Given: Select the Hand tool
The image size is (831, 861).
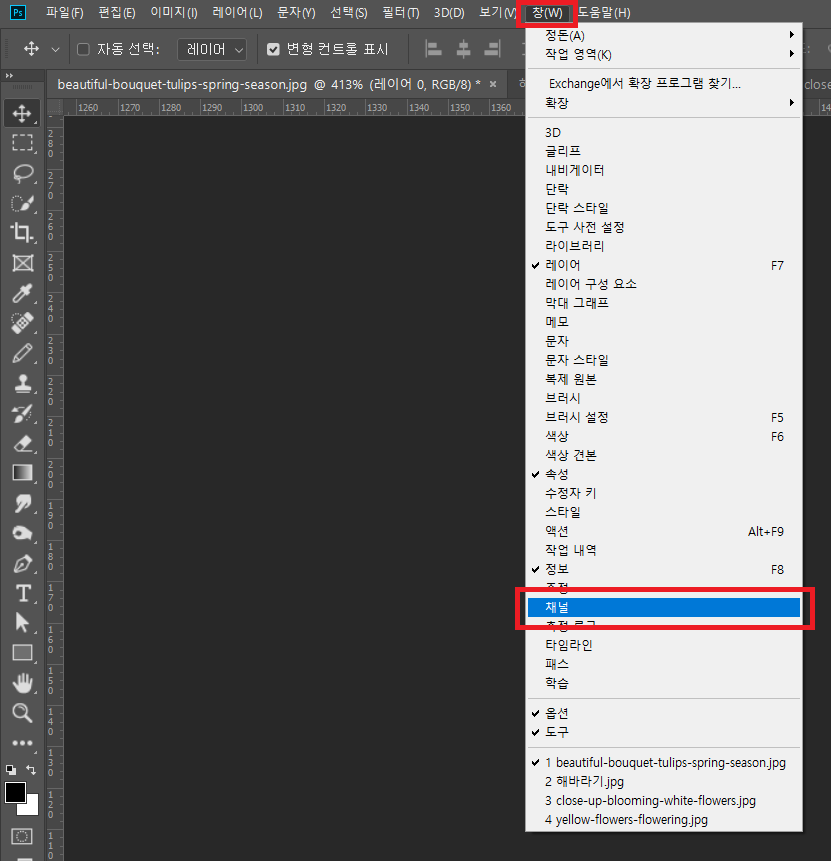Looking at the screenshot, I should pos(22,683).
